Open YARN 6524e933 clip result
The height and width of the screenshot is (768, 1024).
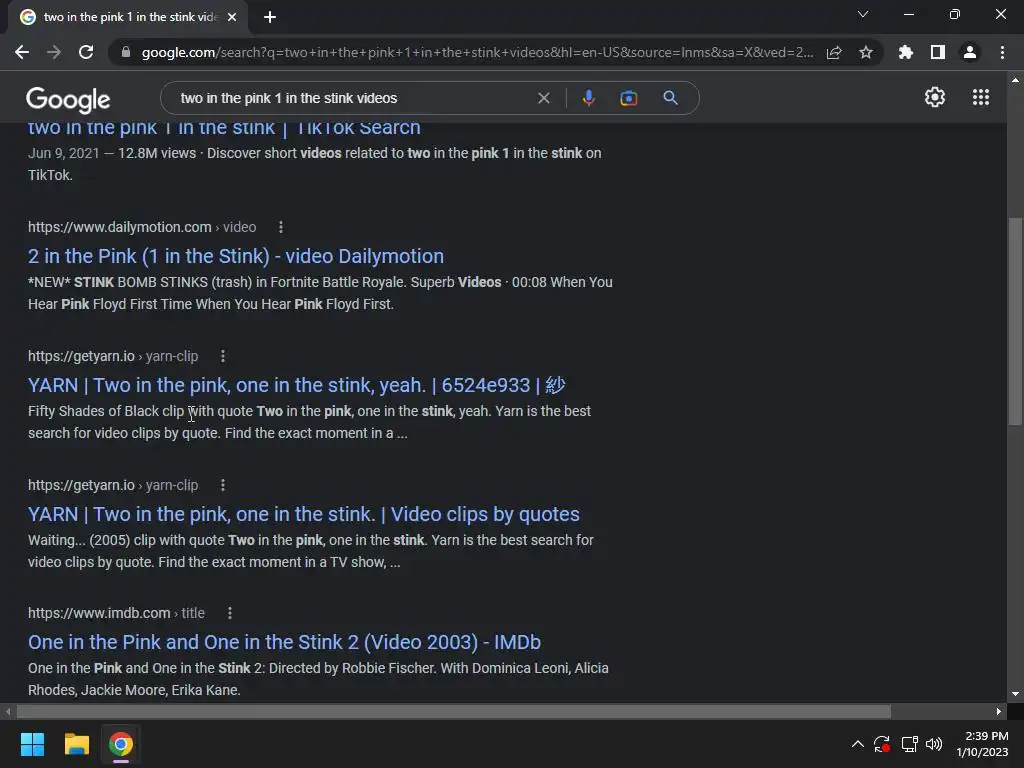tap(296, 385)
